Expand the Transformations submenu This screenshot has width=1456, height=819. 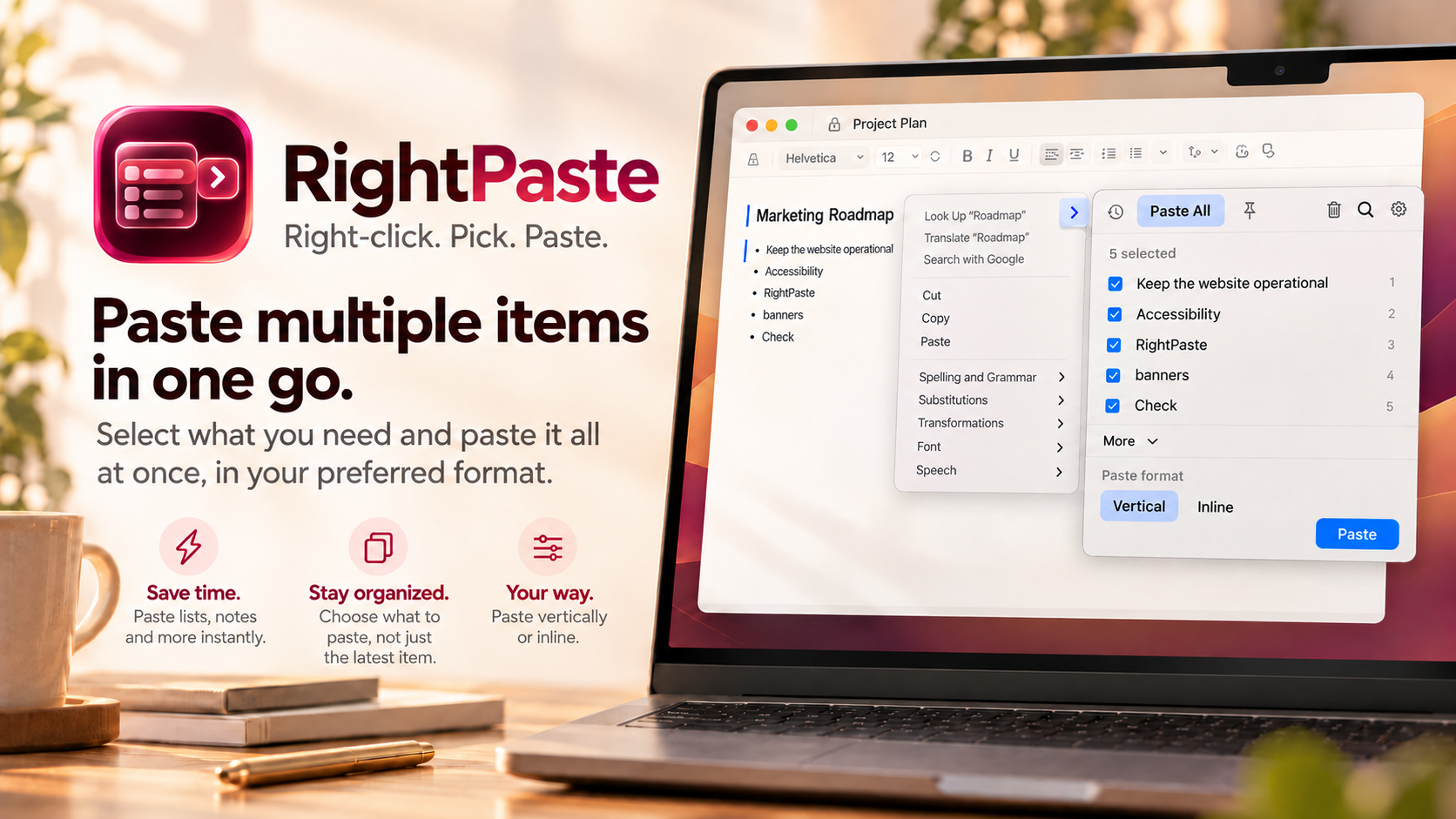990,423
